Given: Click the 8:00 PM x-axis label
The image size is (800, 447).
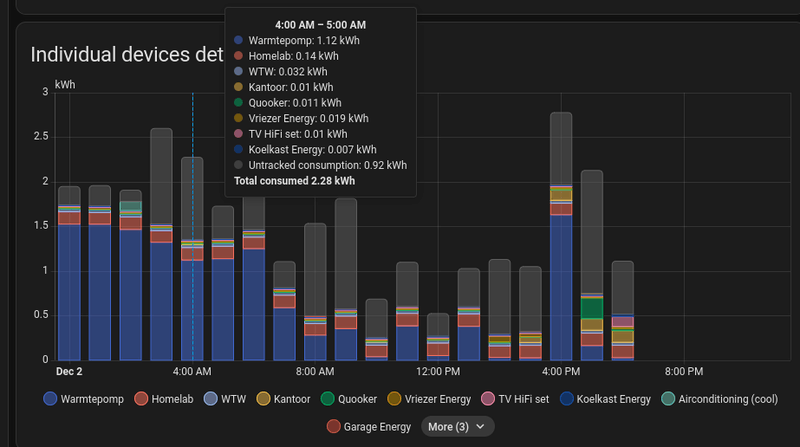Looking at the screenshot, I should [684, 371].
